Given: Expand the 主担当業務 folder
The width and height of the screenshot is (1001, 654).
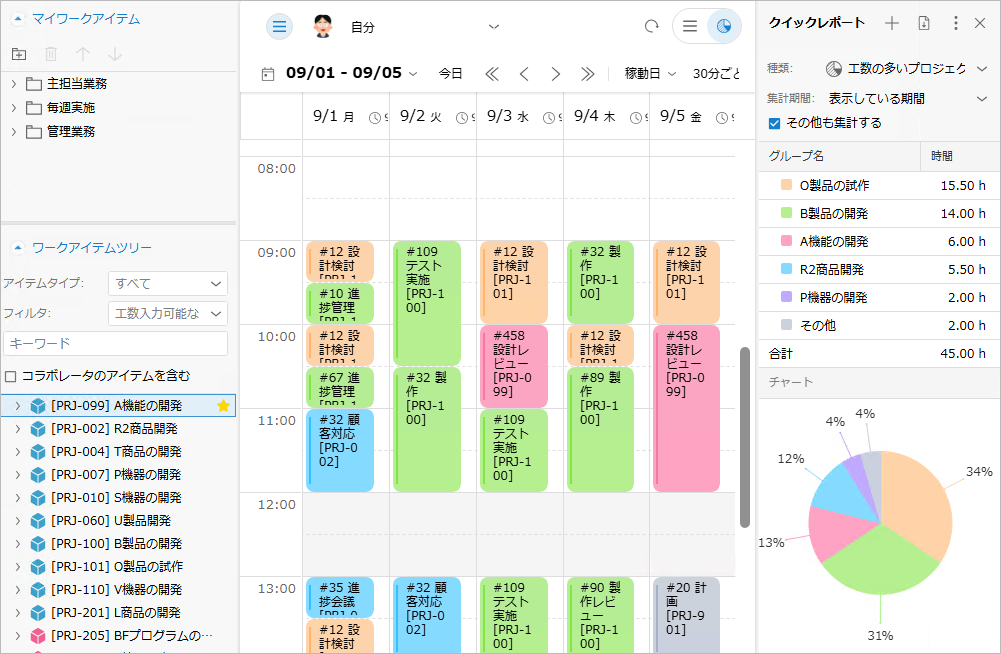Looking at the screenshot, I should coord(14,83).
